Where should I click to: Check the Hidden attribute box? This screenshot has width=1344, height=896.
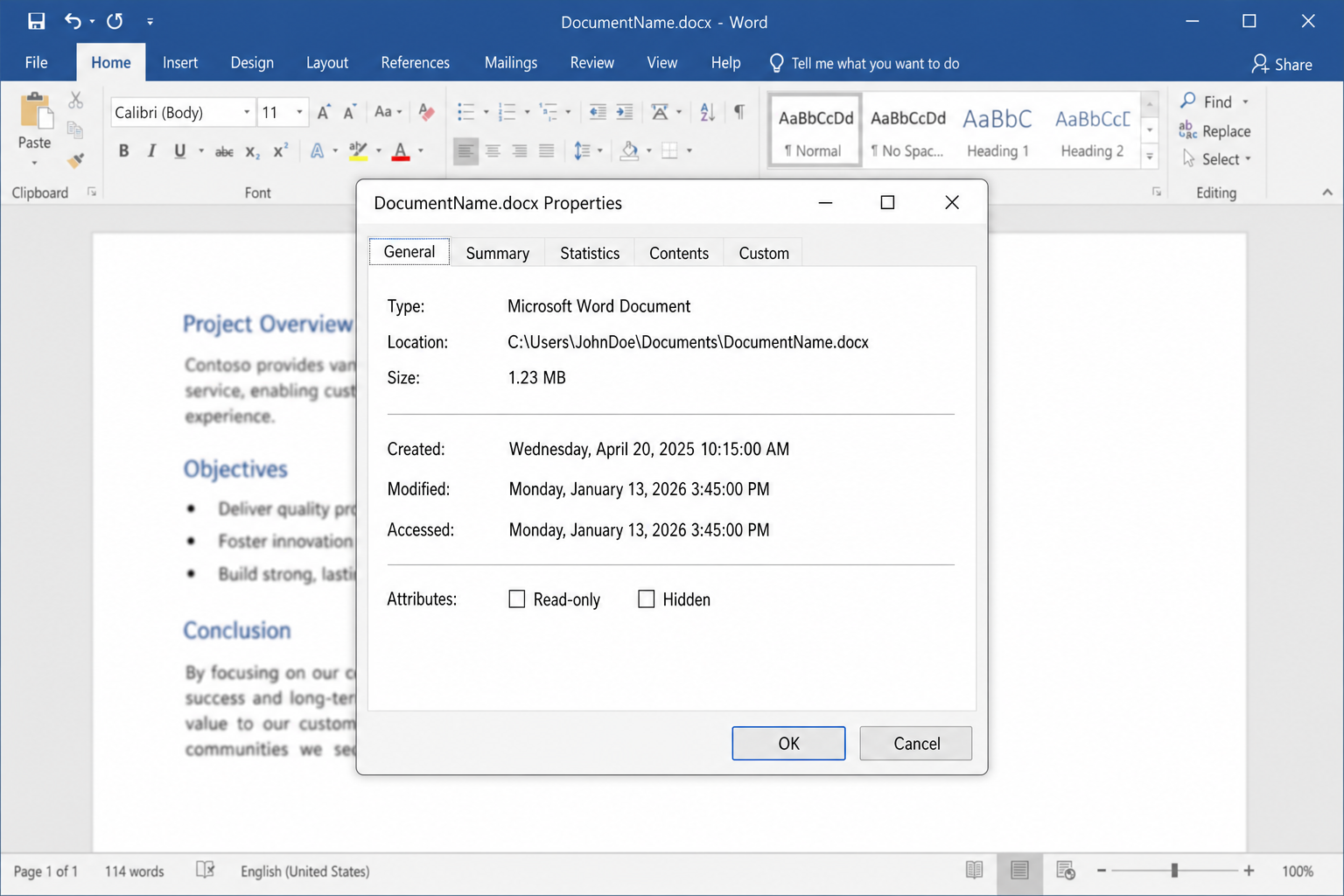(x=647, y=599)
